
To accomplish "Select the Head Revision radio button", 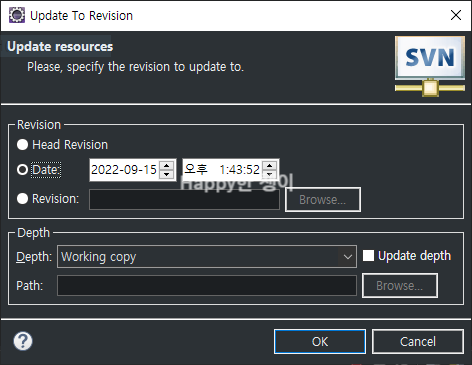I will tap(22, 145).
